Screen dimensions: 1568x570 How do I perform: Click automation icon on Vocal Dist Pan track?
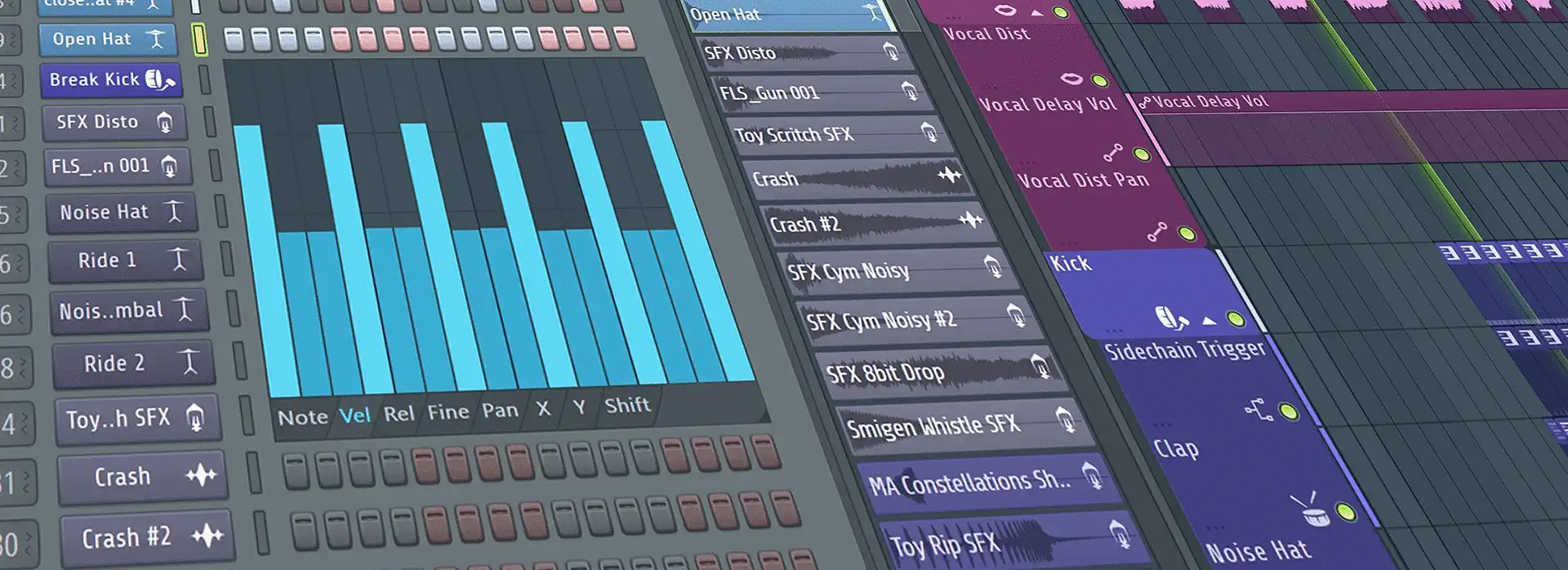tap(1156, 232)
